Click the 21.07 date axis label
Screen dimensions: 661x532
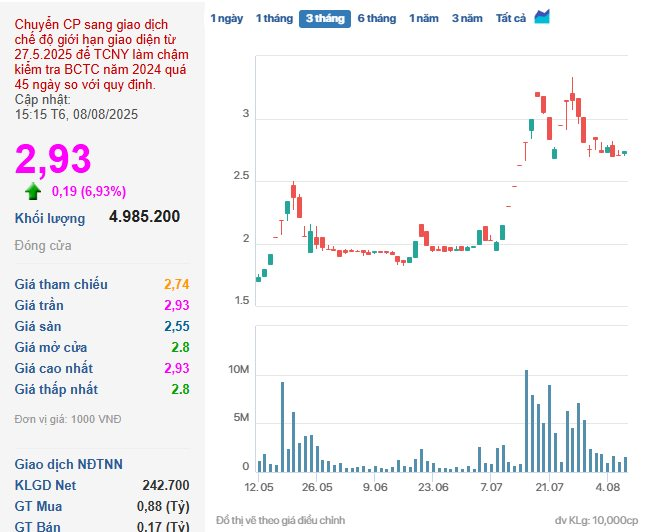click(x=549, y=487)
